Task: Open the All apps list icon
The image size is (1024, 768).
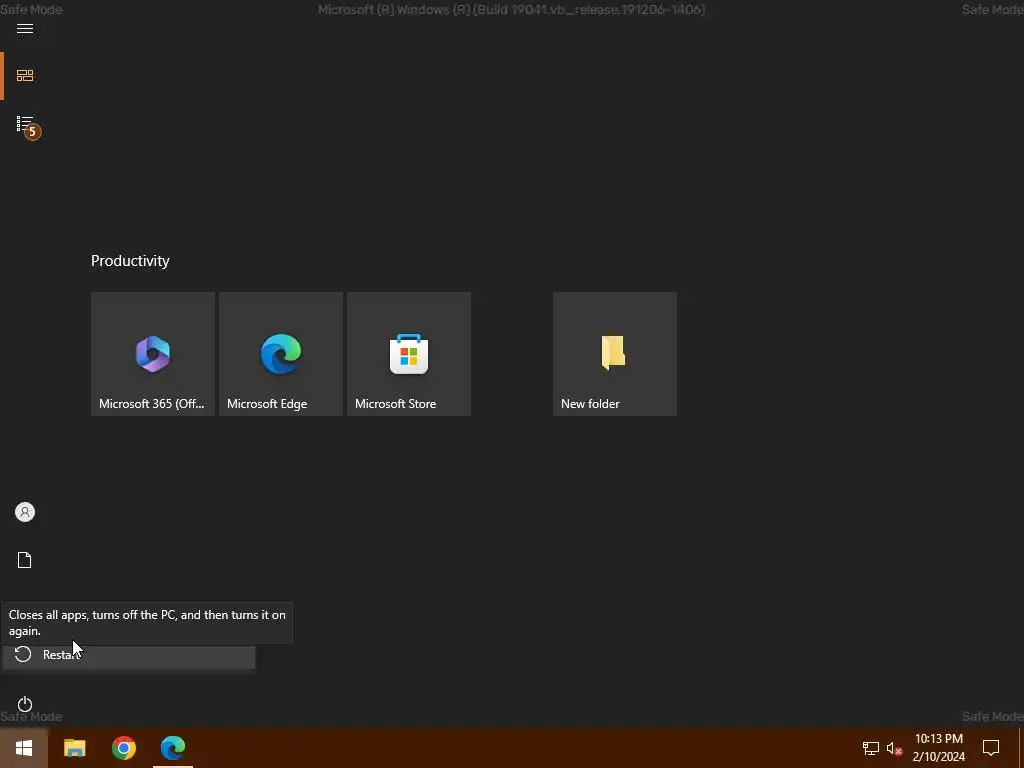Action: click(x=25, y=123)
